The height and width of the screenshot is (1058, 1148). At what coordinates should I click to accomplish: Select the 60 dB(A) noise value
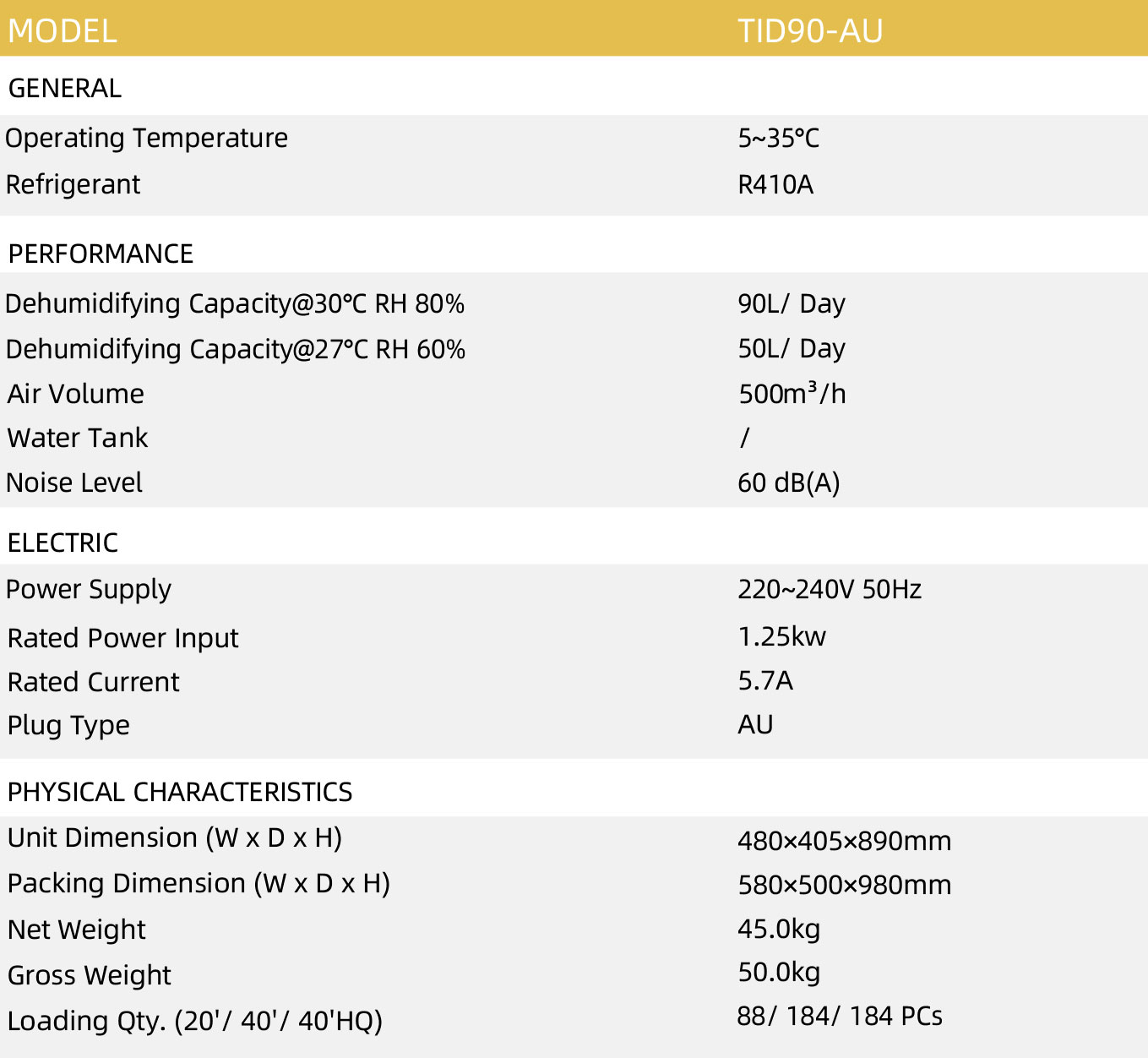pos(789,483)
